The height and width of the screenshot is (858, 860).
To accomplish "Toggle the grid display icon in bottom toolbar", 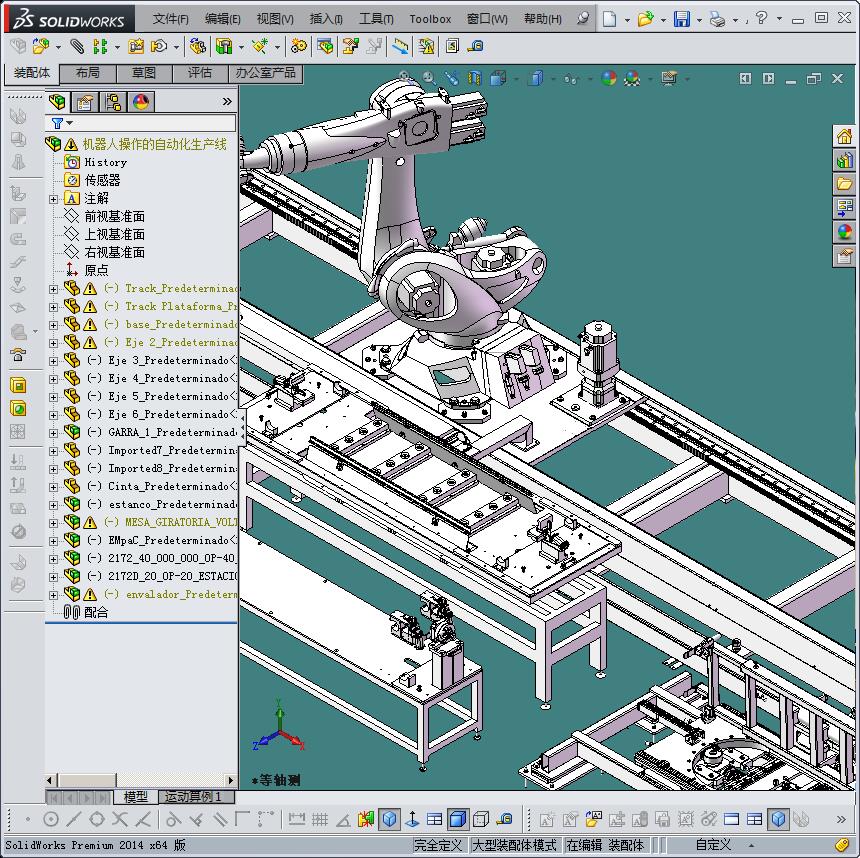I will 320,820.
